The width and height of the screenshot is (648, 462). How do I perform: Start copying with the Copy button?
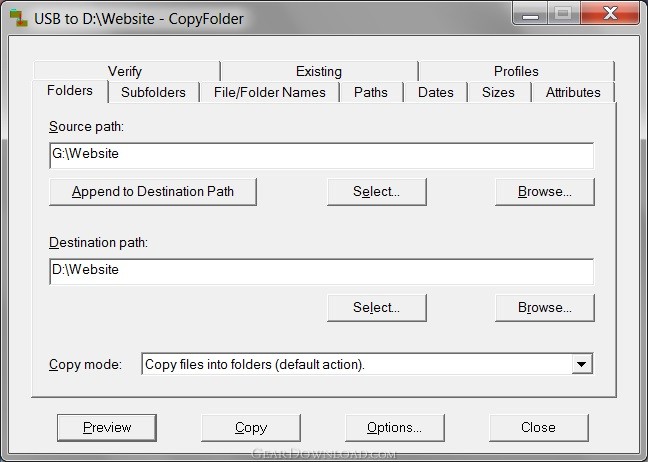(x=251, y=428)
